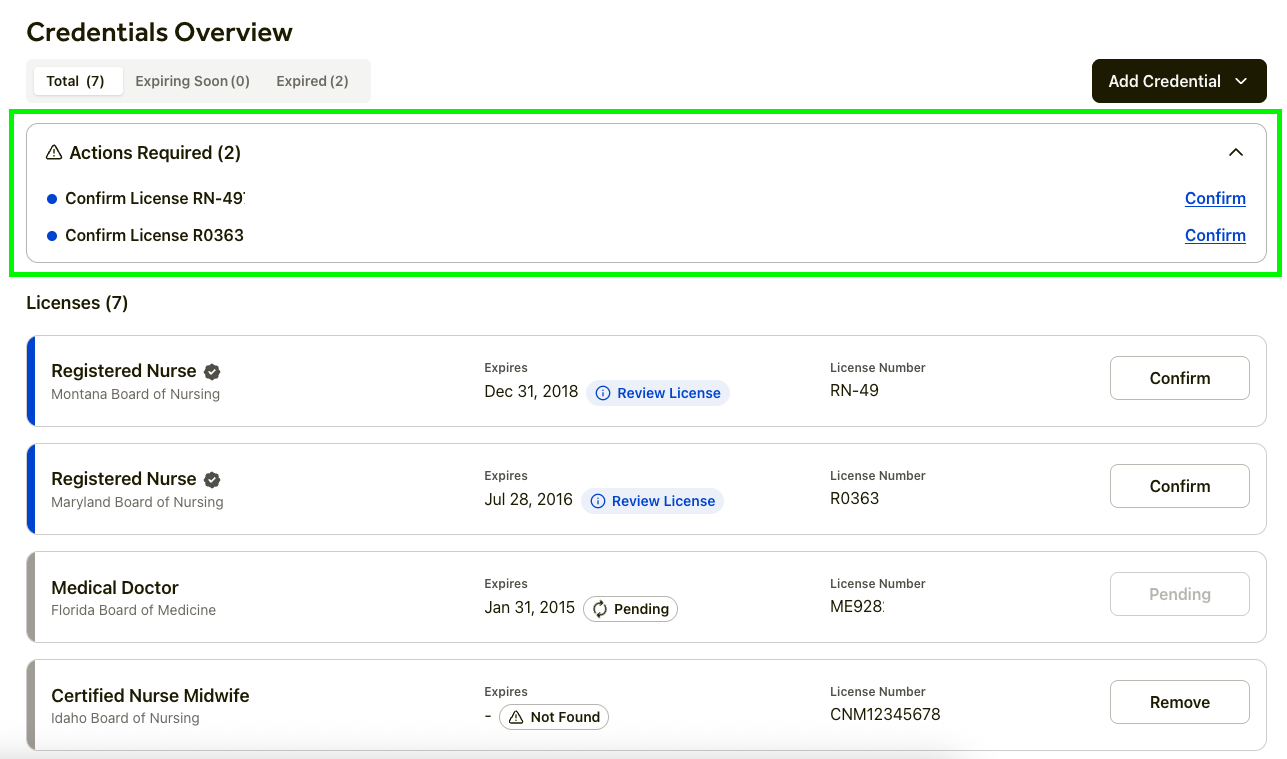Switch to the Expired tab
Screen dimensions: 1287x759
coord(312,81)
